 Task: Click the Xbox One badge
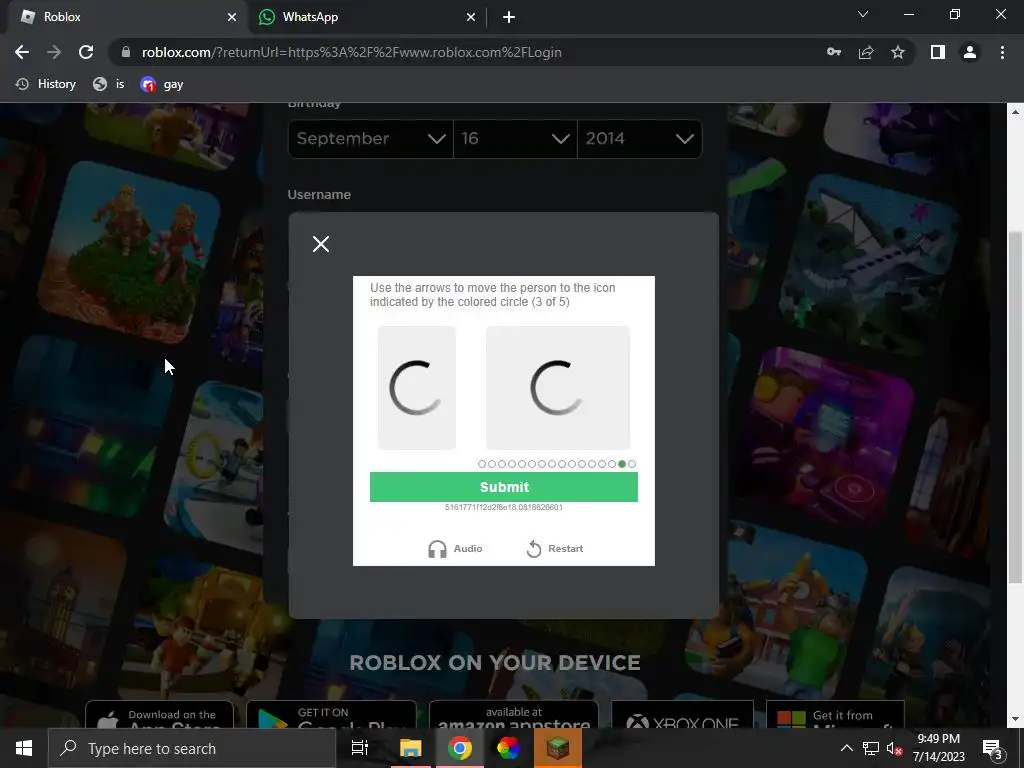(x=682, y=715)
